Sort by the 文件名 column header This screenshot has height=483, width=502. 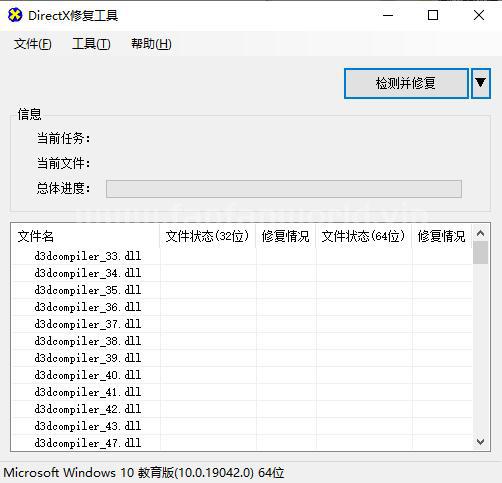86,236
